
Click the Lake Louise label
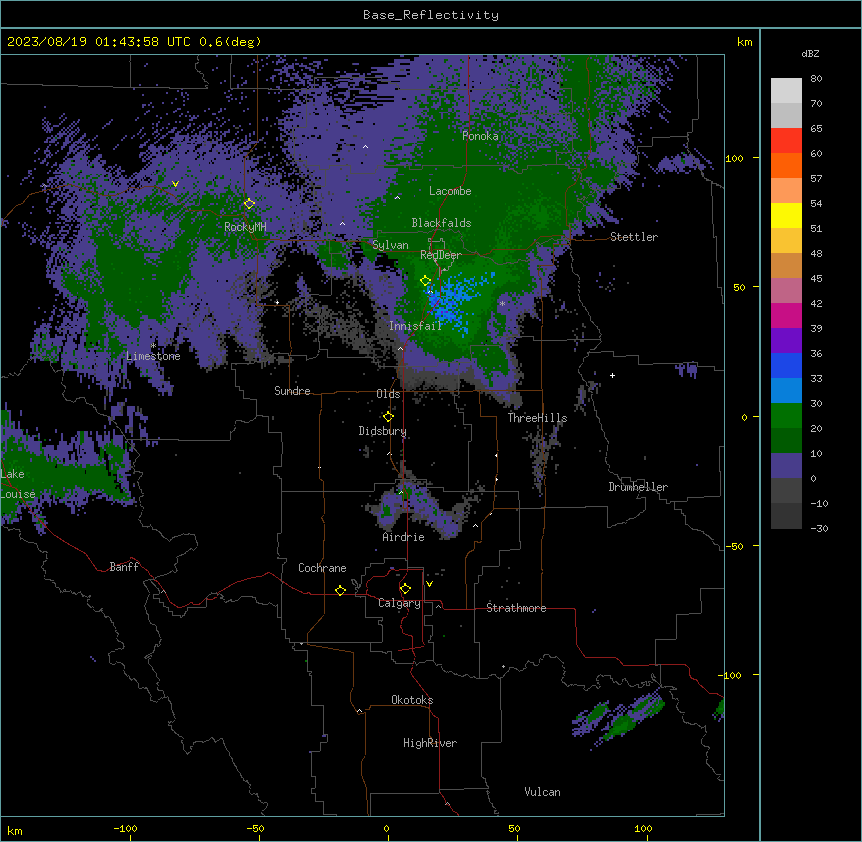coord(17,484)
